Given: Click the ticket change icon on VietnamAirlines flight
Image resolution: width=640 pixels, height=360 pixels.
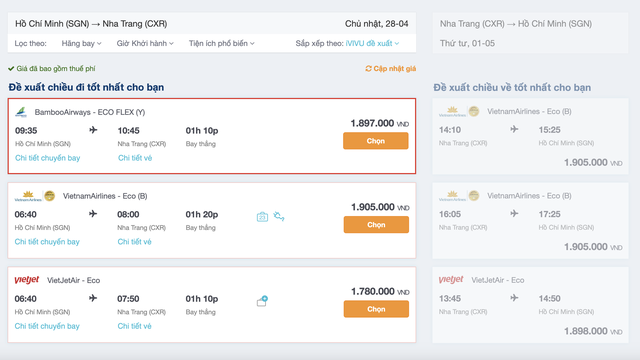Looking at the screenshot, I should point(279,216).
